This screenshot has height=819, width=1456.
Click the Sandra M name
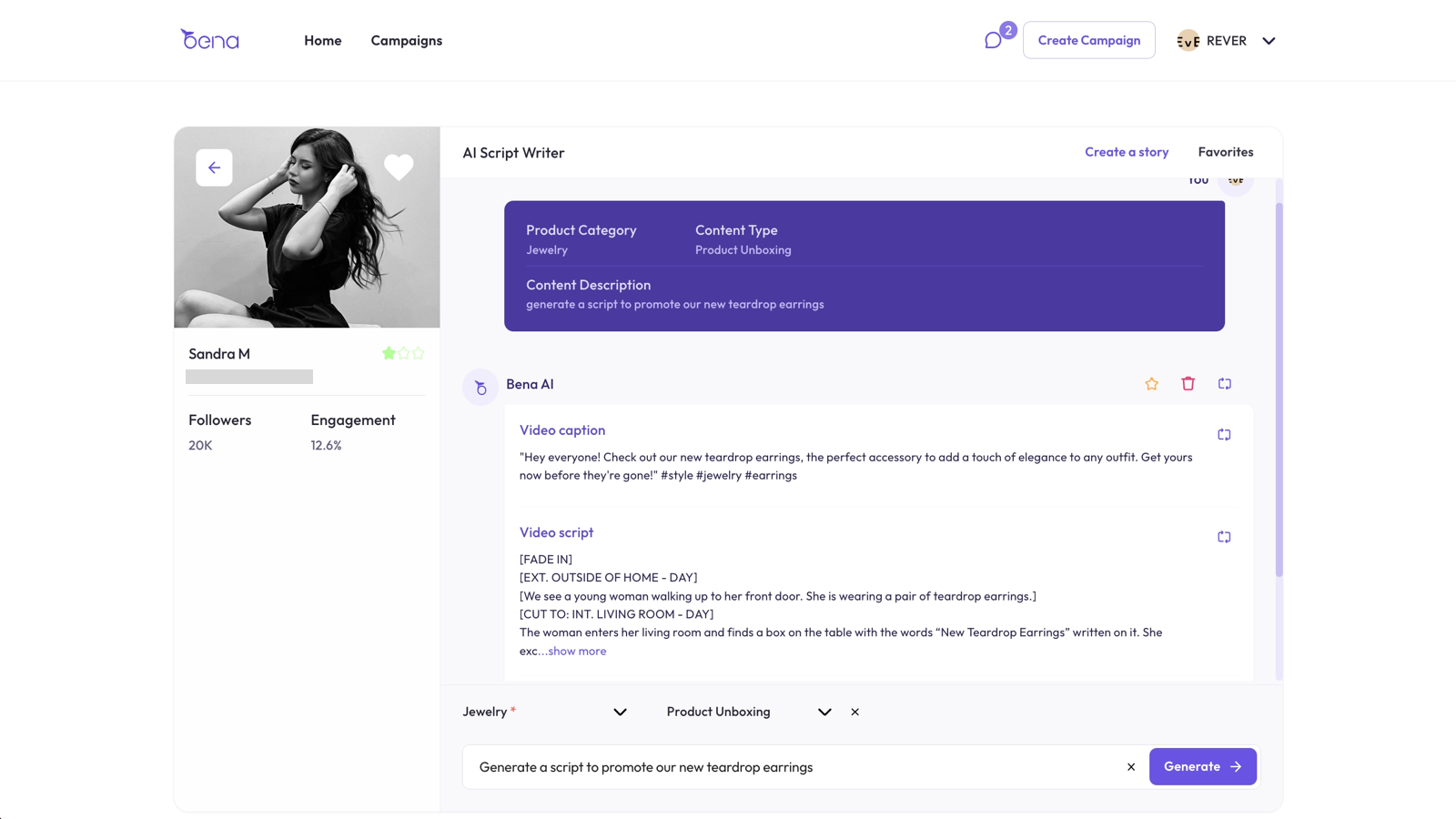pos(219,354)
